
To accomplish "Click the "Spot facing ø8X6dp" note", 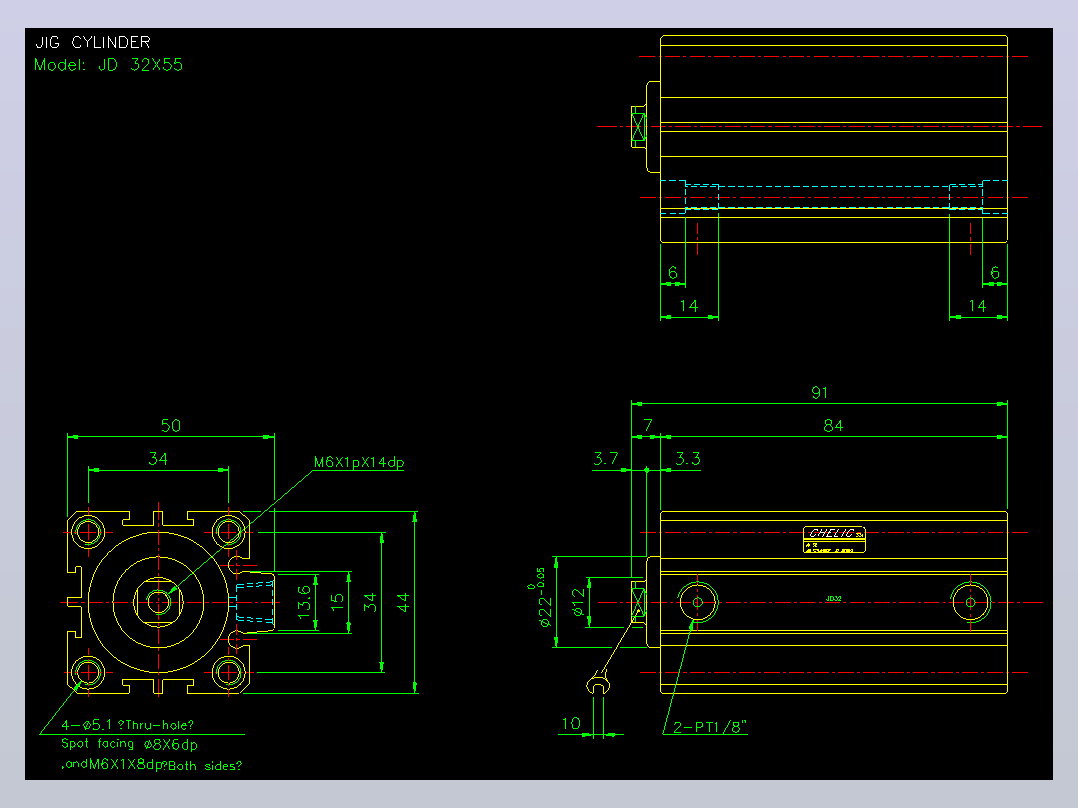I will (x=129, y=744).
